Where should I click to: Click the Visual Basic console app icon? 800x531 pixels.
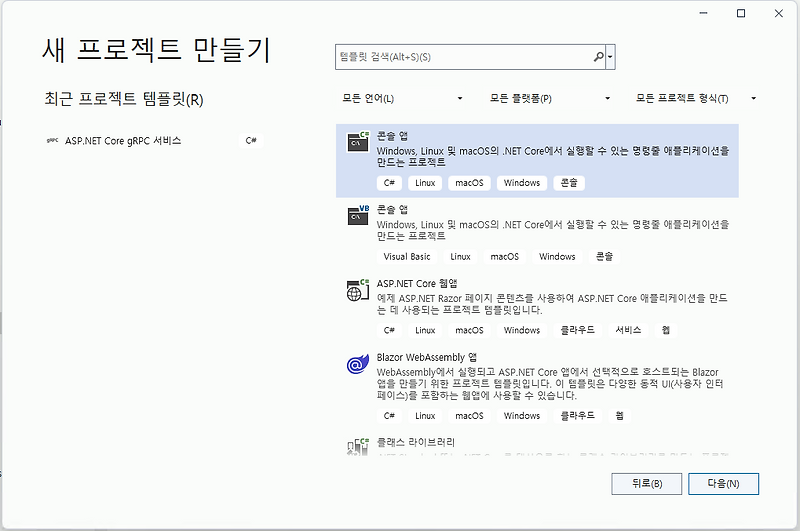pyautogui.click(x=358, y=215)
